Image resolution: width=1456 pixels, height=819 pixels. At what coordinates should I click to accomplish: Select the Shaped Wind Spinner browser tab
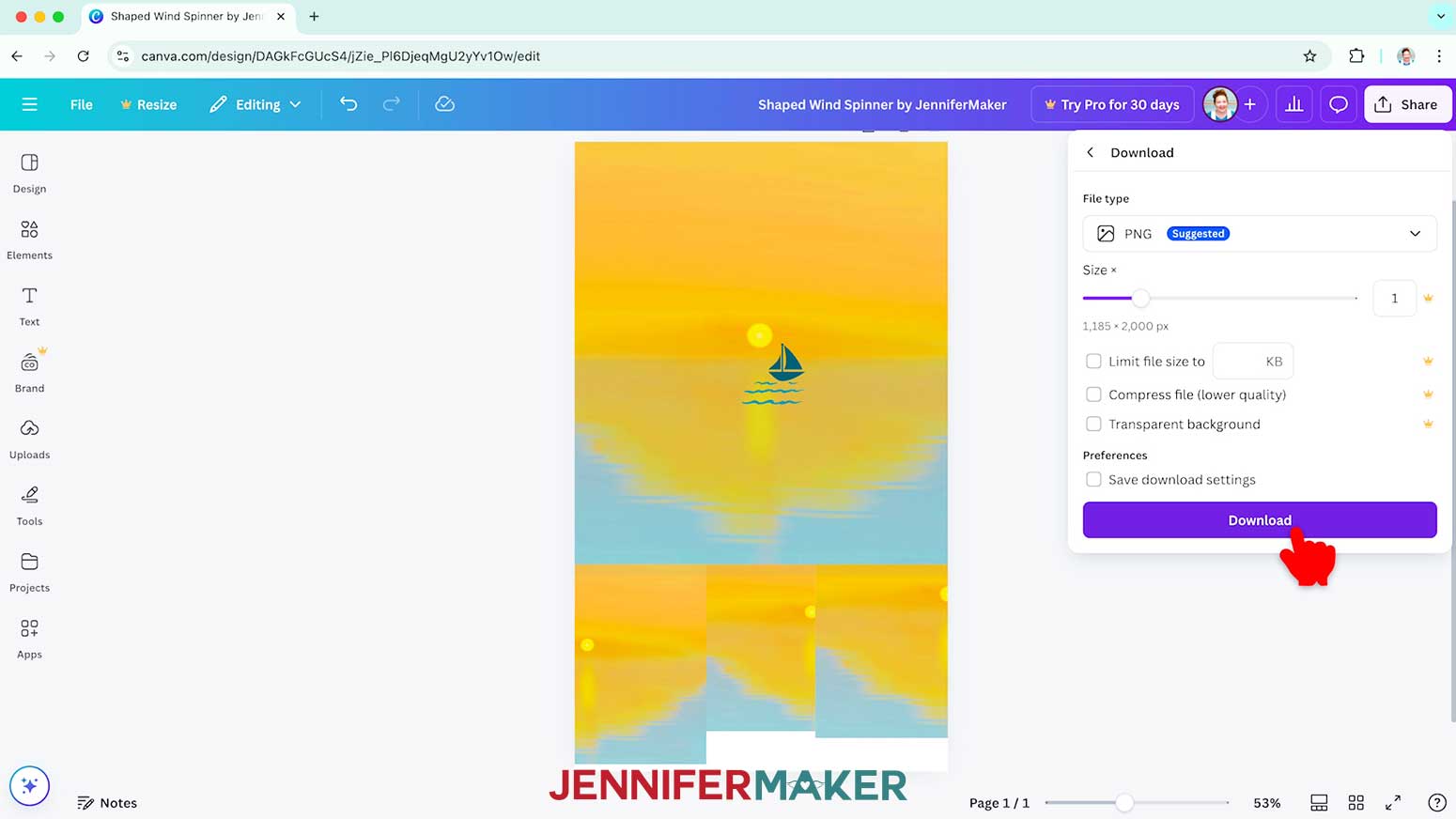tap(187, 17)
